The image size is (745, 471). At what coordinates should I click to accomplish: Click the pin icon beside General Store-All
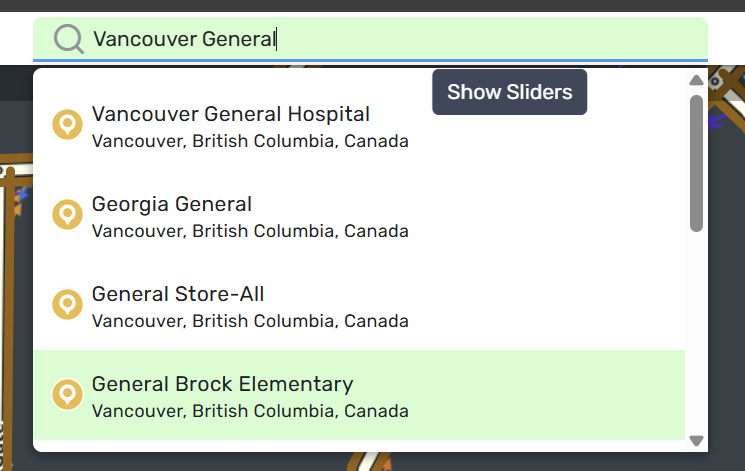point(67,305)
